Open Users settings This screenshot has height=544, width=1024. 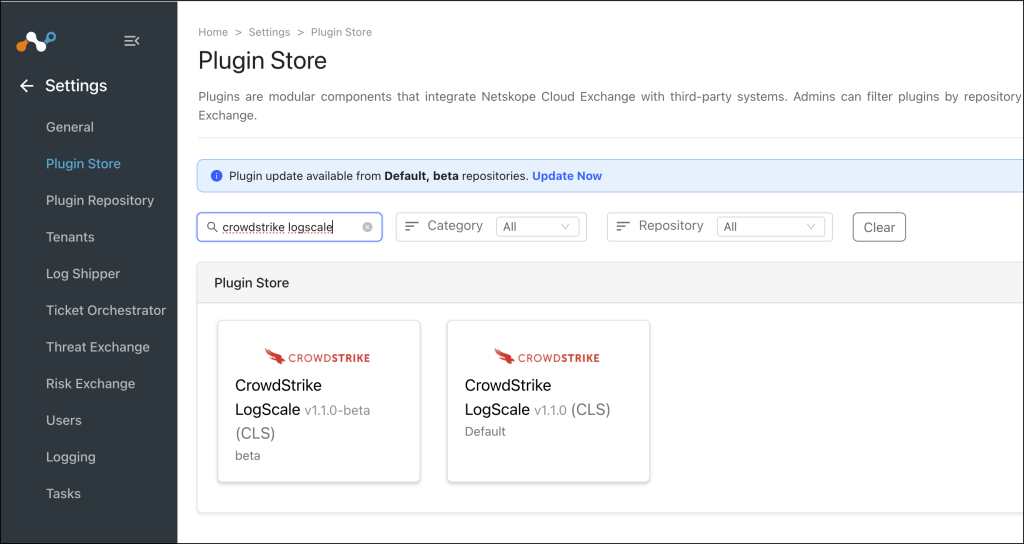(64, 420)
